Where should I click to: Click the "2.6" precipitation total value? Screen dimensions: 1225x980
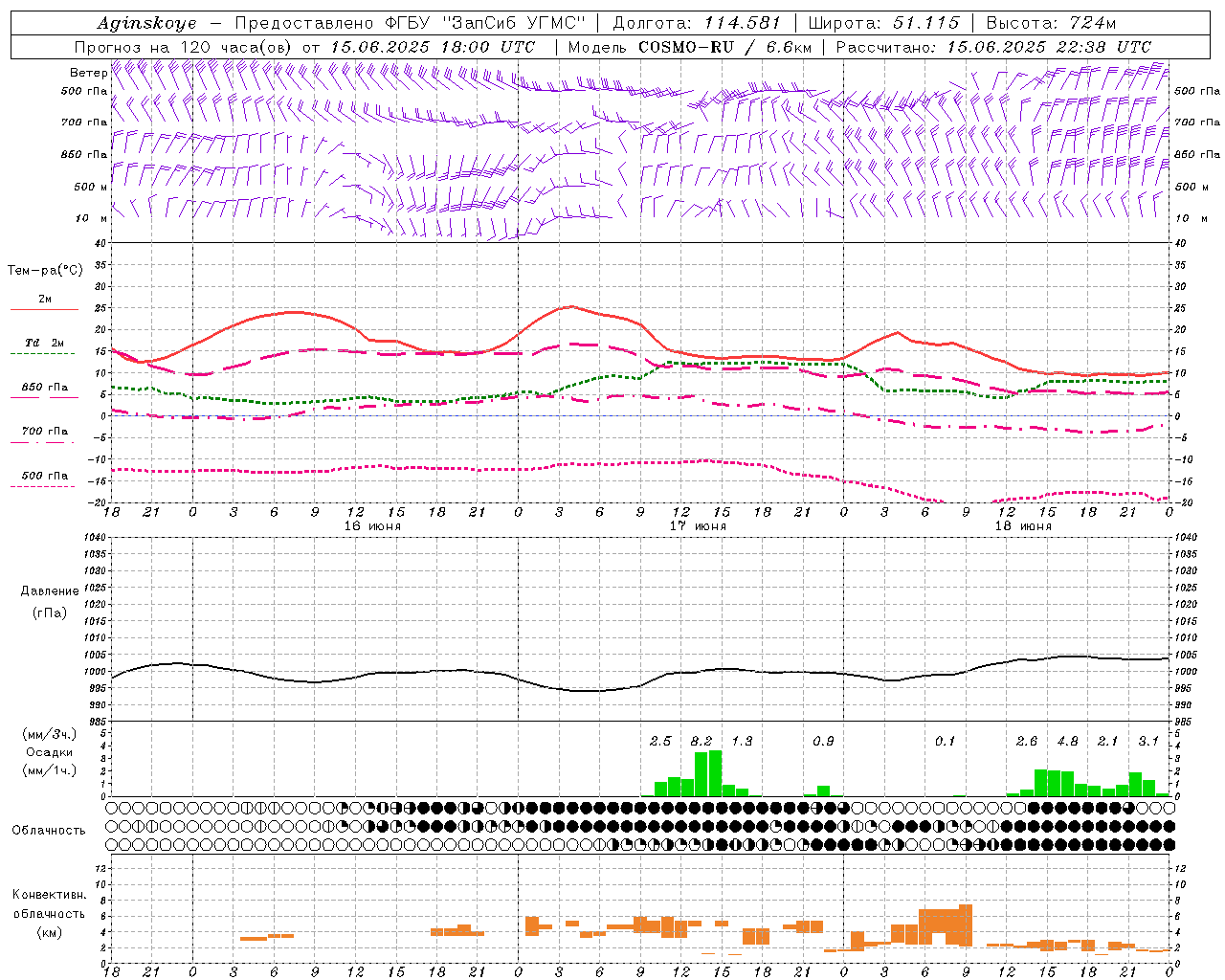(x=1027, y=741)
